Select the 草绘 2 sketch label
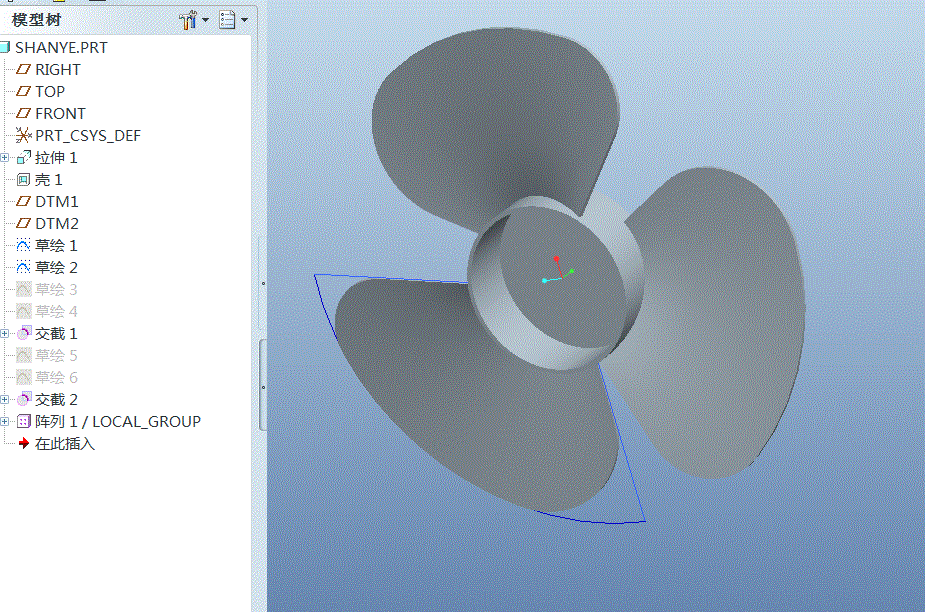 pyautogui.click(x=56, y=267)
